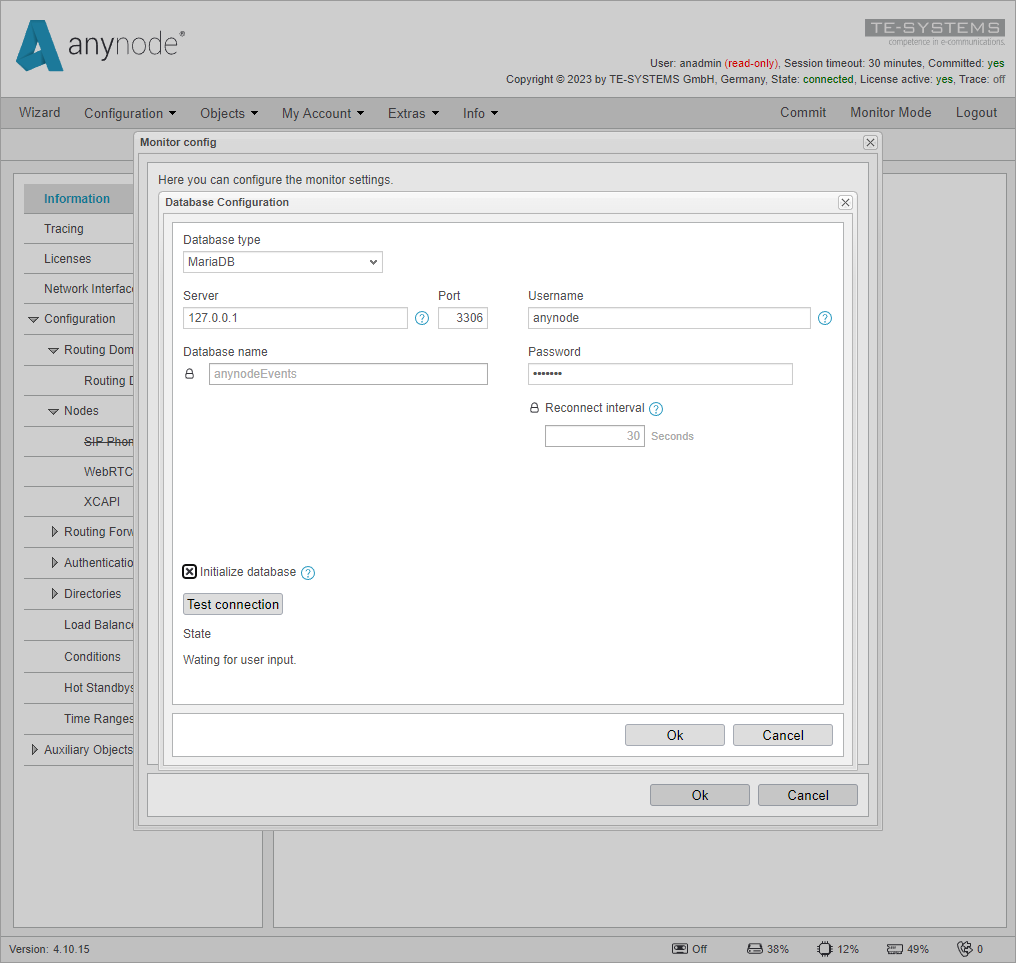
Task: Click the active calls icon showing 0
Action: tap(966, 948)
